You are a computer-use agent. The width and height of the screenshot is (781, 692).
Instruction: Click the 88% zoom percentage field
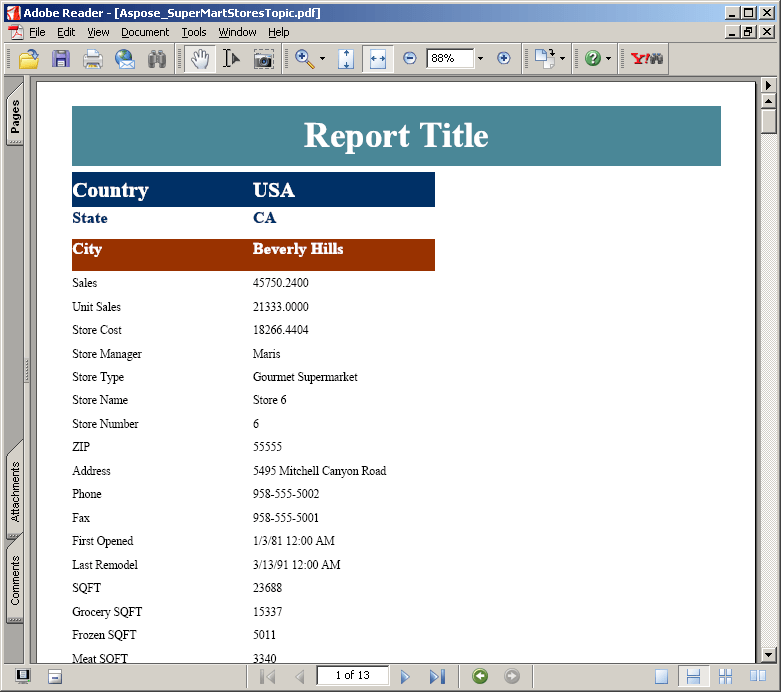coord(450,58)
